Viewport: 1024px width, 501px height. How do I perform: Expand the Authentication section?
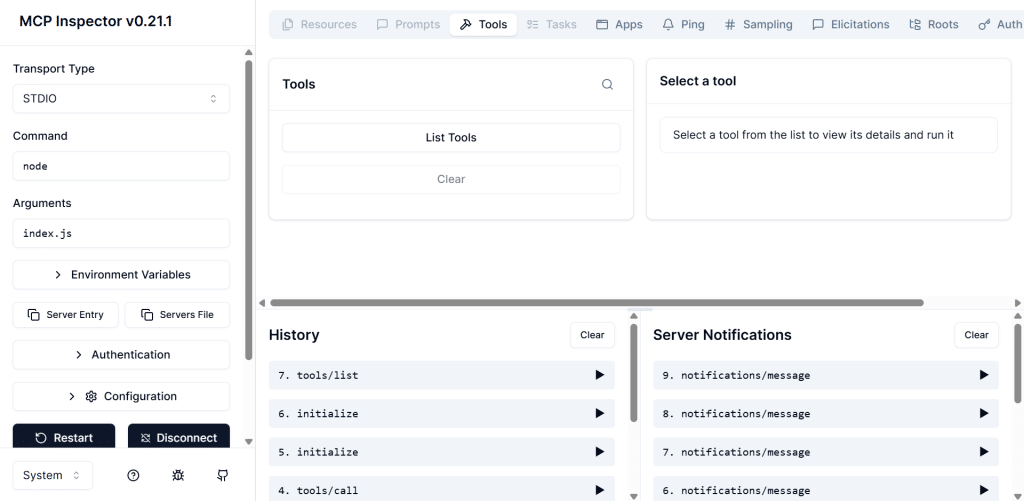tap(121, 355)
